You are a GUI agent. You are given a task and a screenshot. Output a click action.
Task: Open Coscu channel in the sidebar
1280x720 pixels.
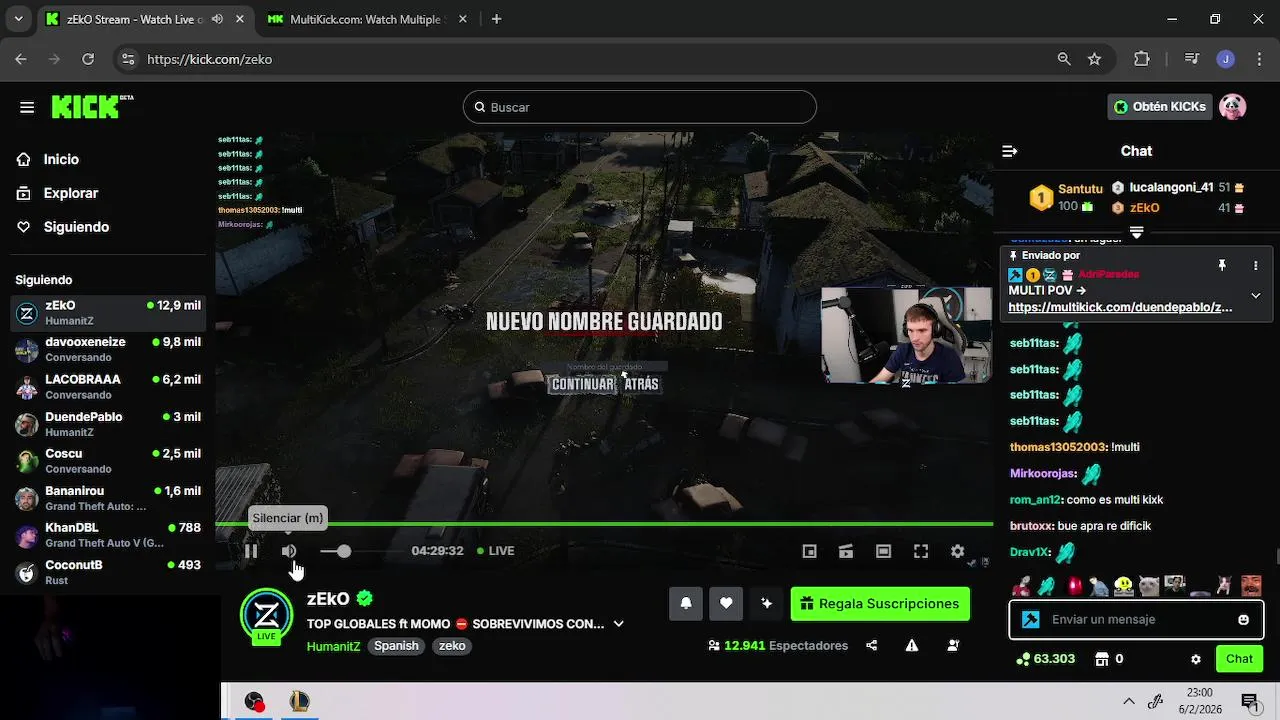108,461
